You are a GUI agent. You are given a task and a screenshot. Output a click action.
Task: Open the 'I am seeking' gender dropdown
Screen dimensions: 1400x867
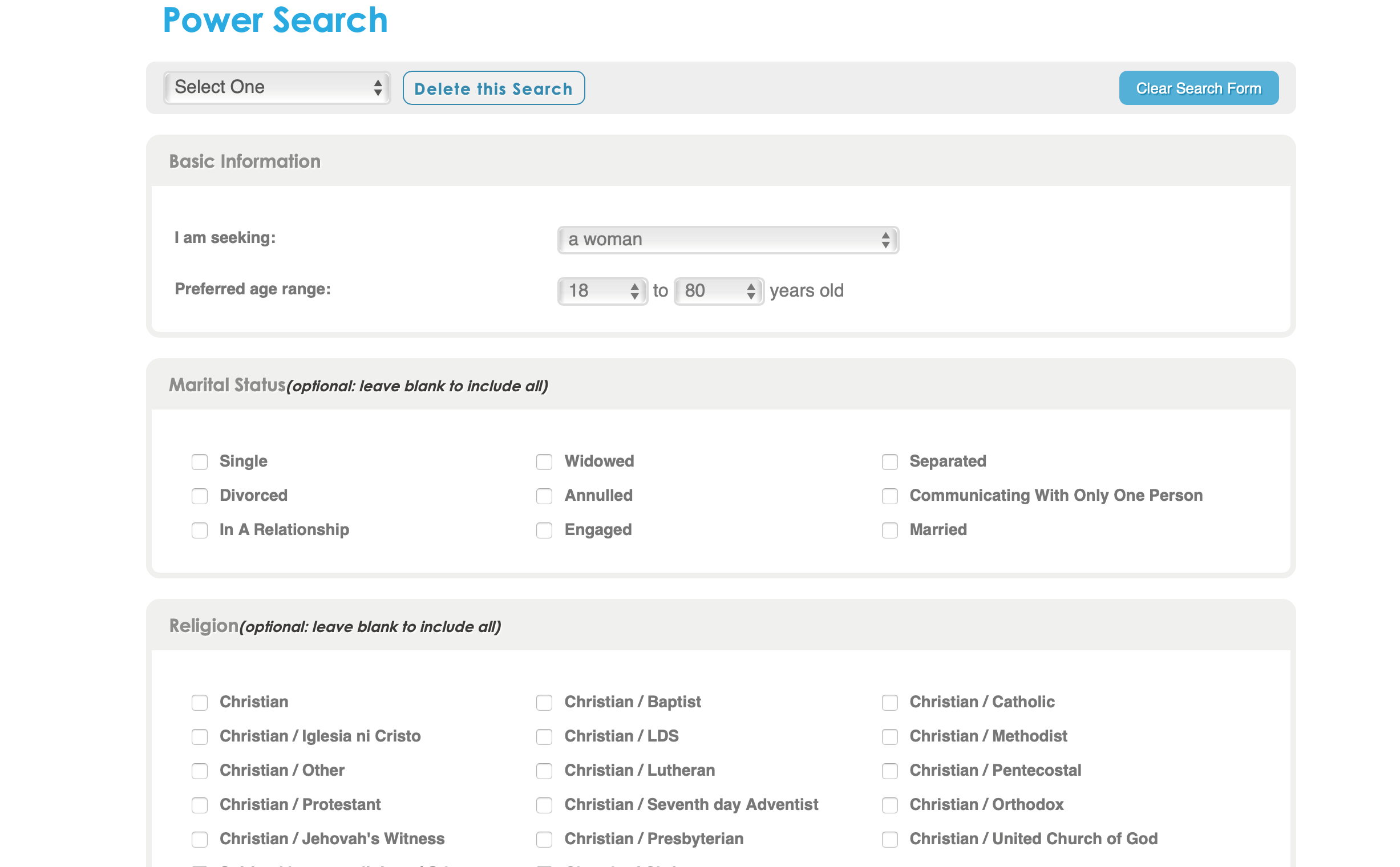point(726,238)
